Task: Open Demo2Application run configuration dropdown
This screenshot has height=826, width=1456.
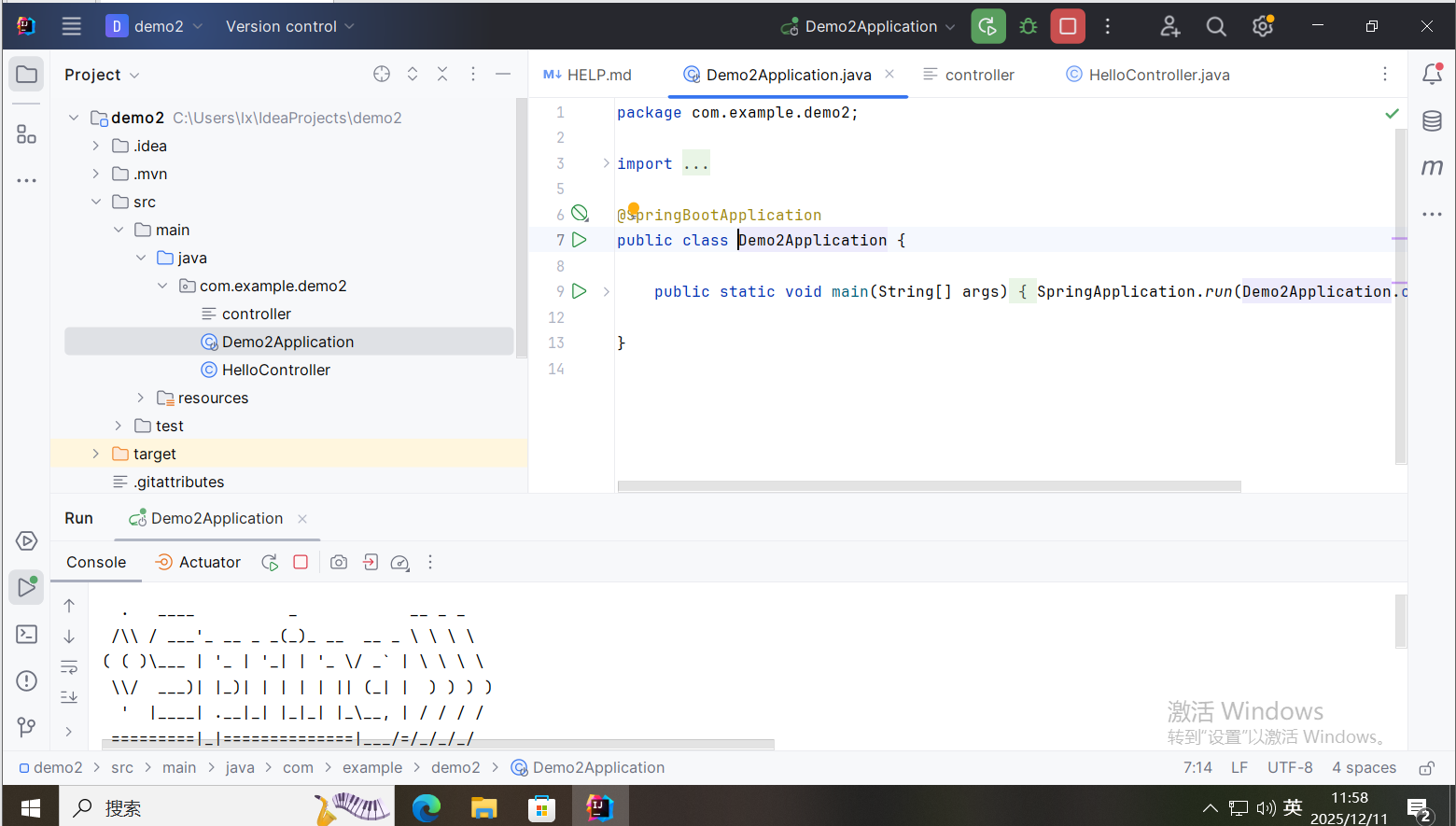Action: click(868, 26)
